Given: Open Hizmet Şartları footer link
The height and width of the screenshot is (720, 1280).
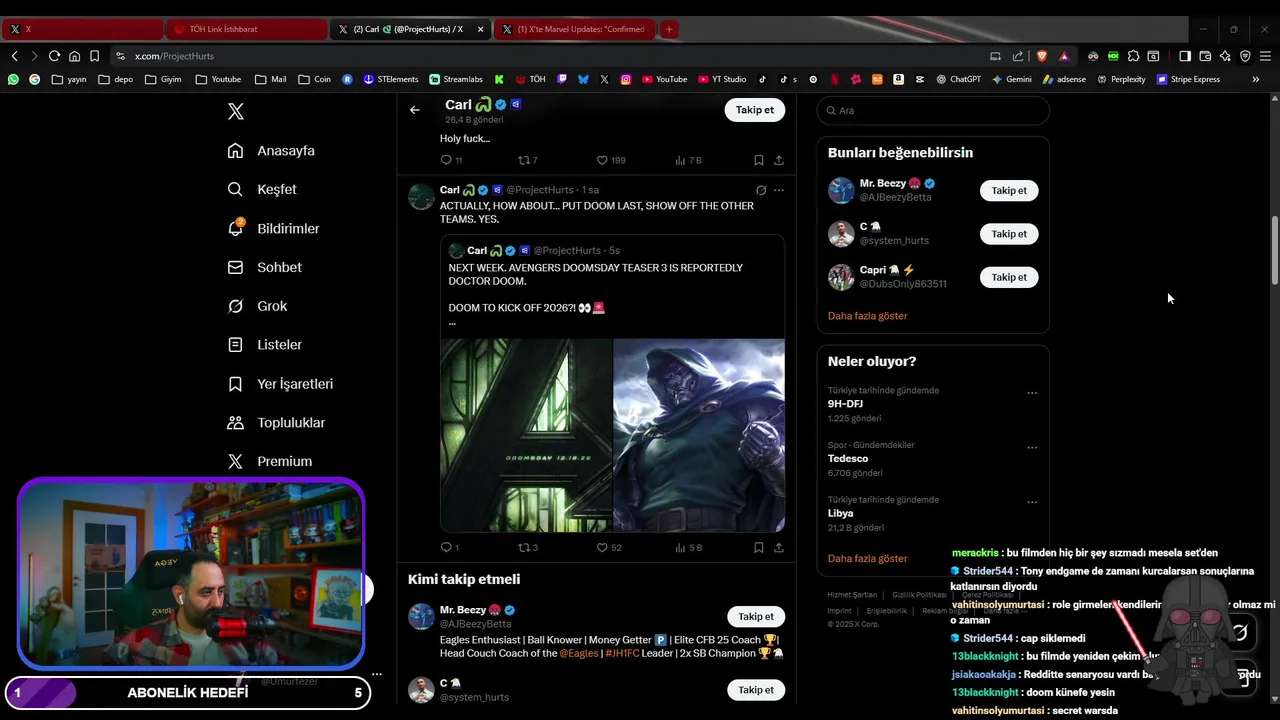Looking at the screenshot, I should pos(852,595).
